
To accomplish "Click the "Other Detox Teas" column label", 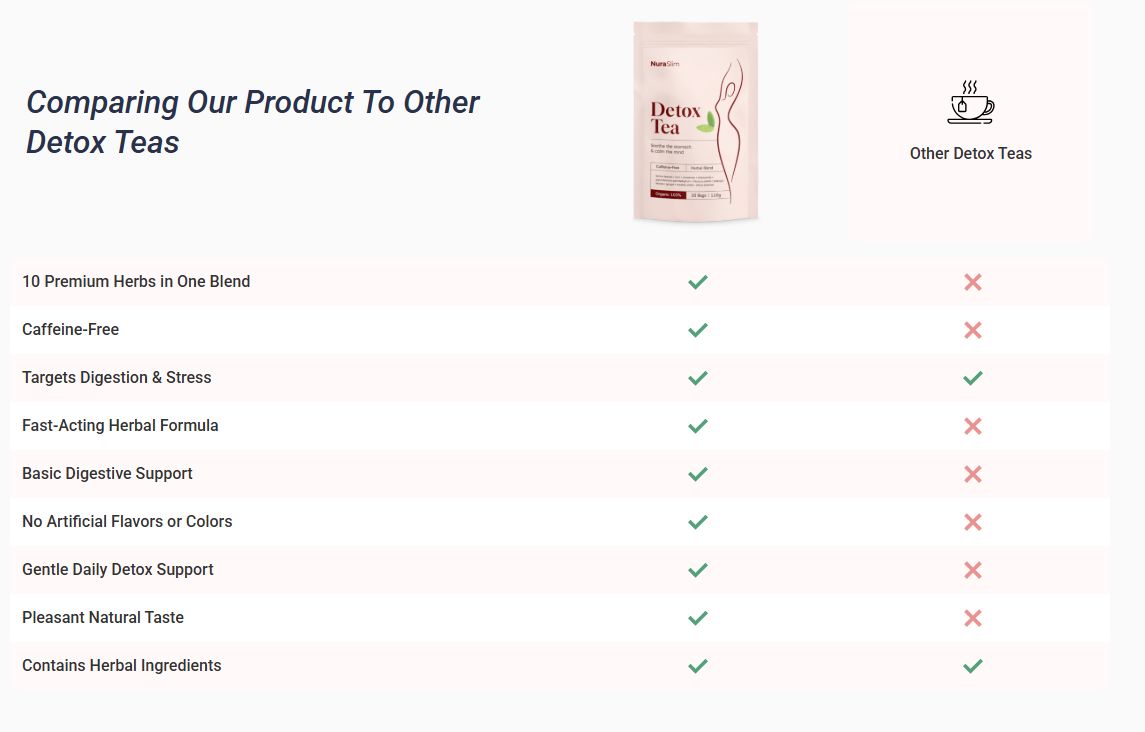I will point(970,153).
